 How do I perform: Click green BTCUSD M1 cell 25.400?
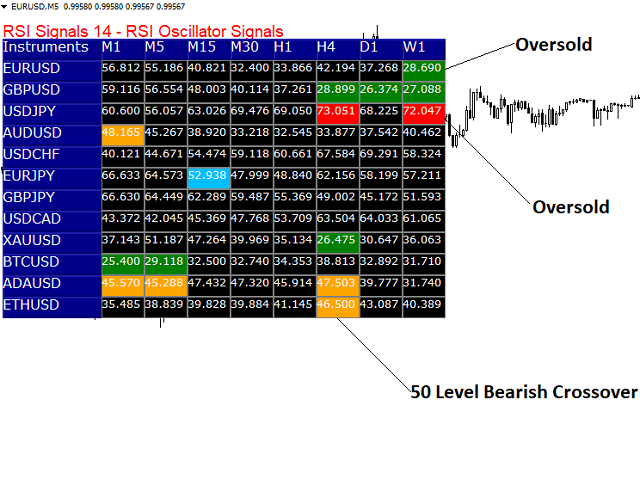pos(121,262)
